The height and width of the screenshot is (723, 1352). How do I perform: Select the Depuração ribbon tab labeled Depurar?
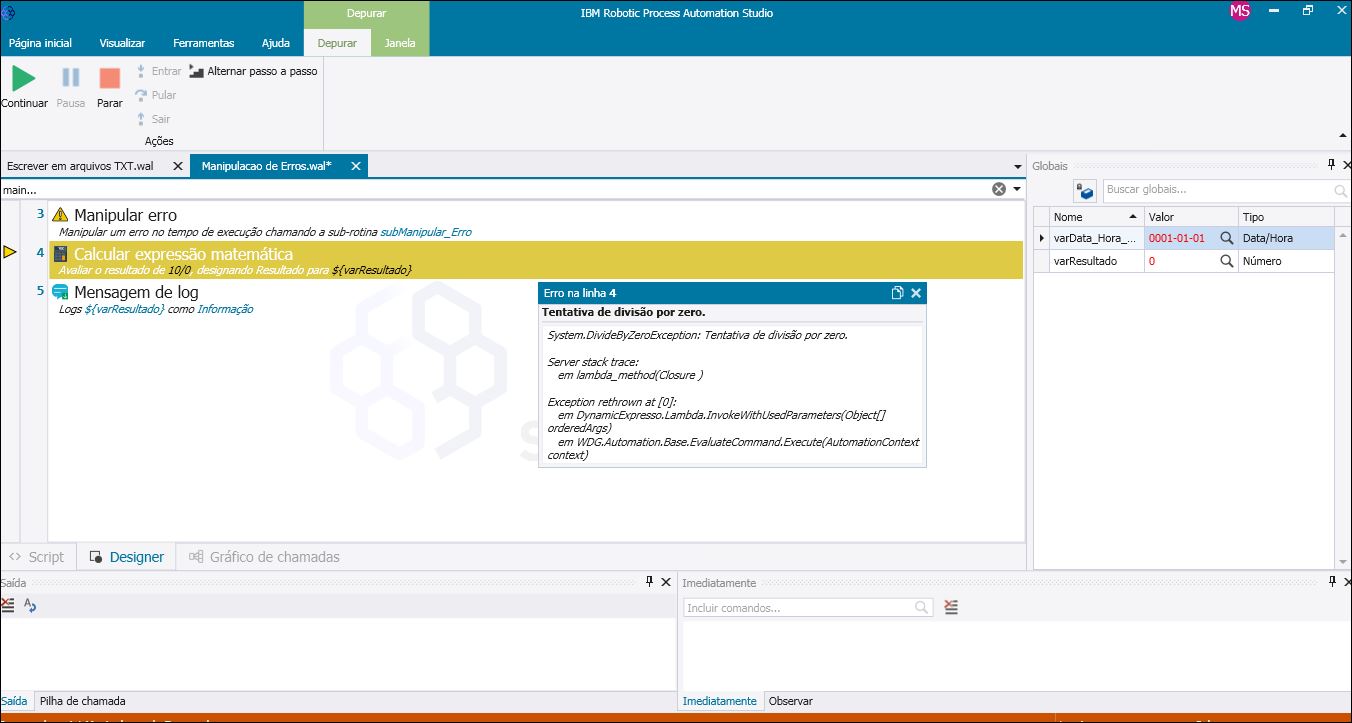(x=337, y=43)
